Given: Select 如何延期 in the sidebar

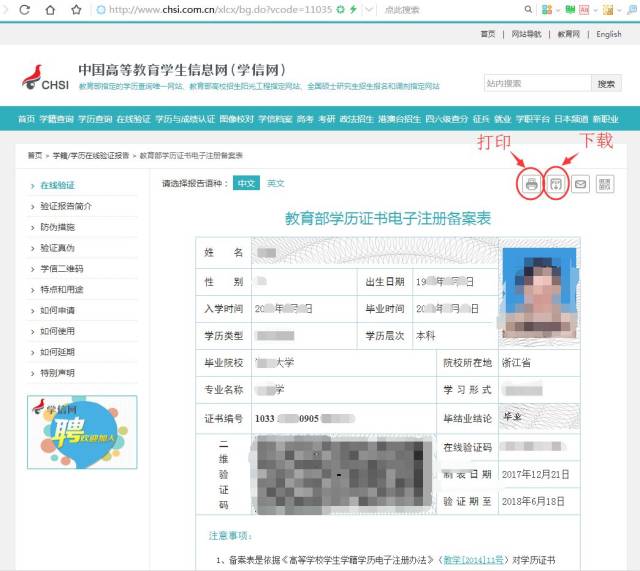Looking at the screenshot, I should (x=58, y=352).
